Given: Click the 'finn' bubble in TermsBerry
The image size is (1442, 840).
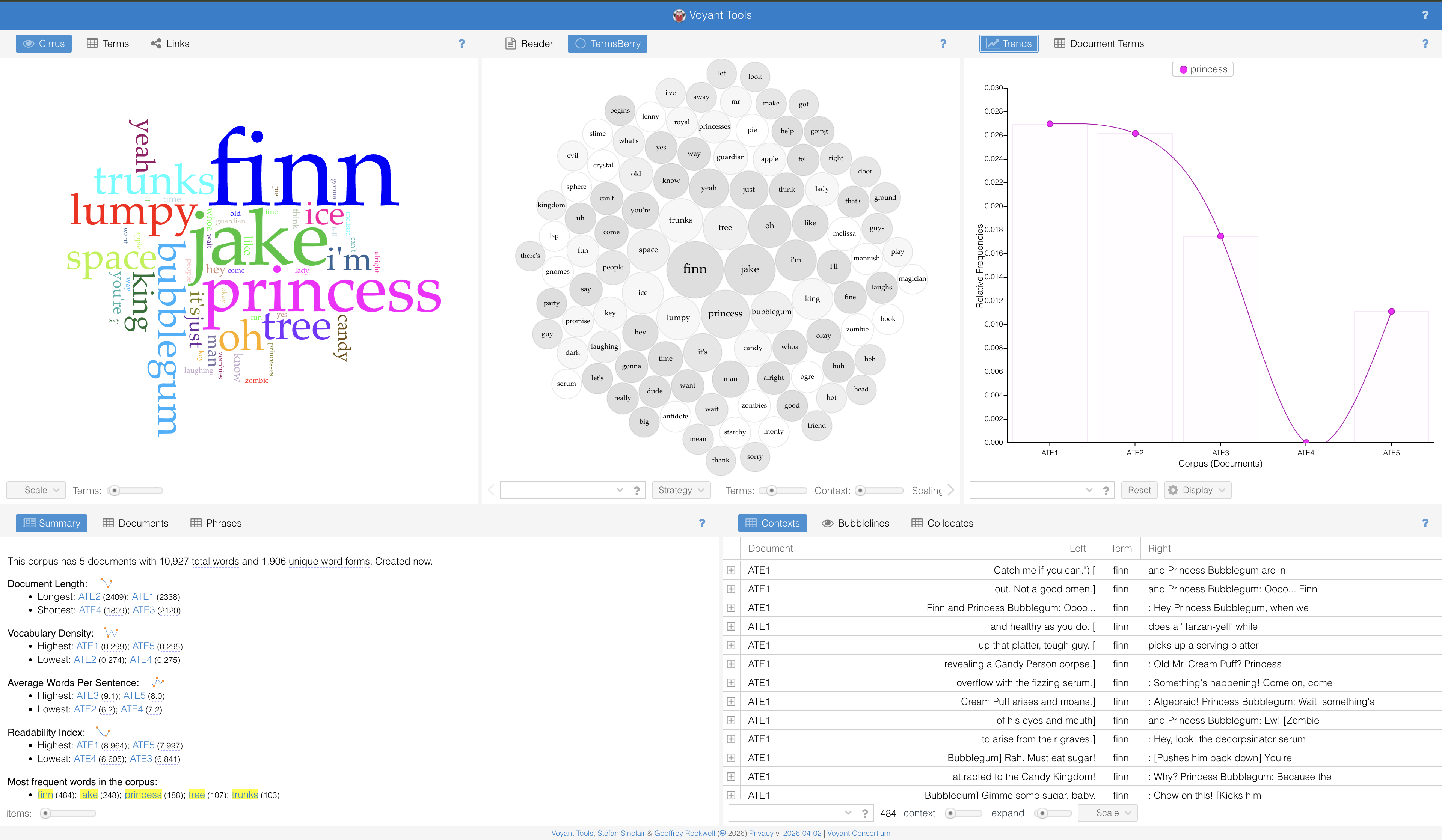Looking at the screenshot, I should (x=695, y=269).
